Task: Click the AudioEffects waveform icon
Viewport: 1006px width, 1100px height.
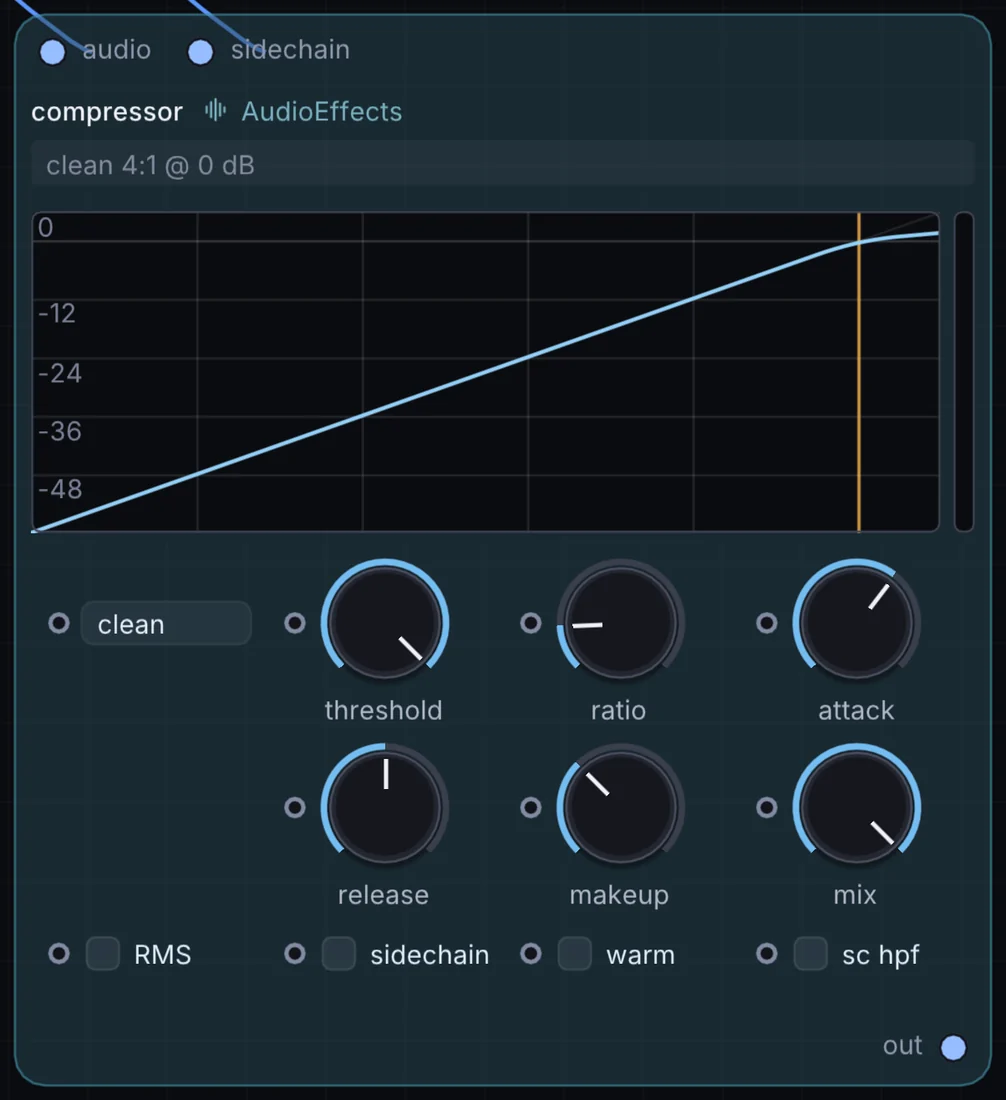Action: [x=215, y=111]
